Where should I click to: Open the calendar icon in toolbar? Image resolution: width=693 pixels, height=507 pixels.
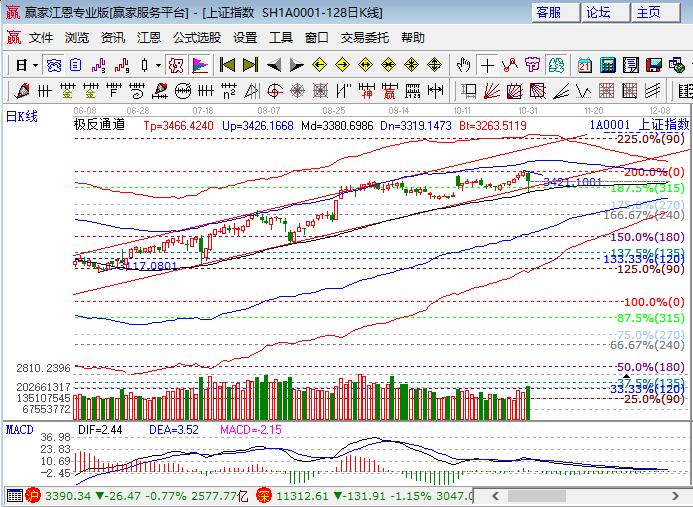(x=585, y=65)
